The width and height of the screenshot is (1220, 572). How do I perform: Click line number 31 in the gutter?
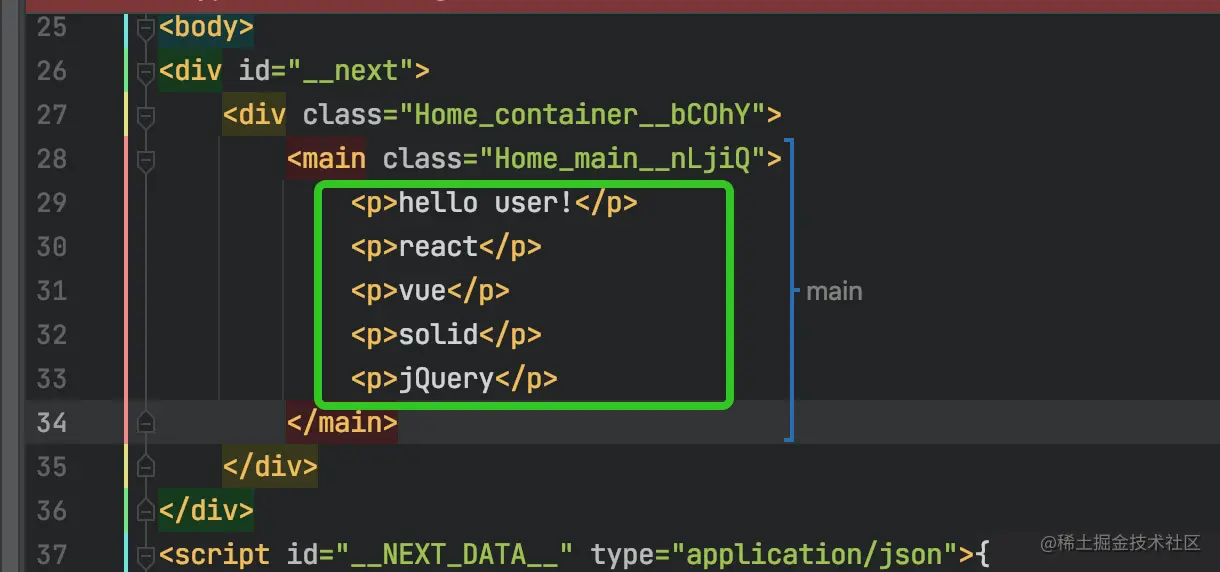point(51,291)
